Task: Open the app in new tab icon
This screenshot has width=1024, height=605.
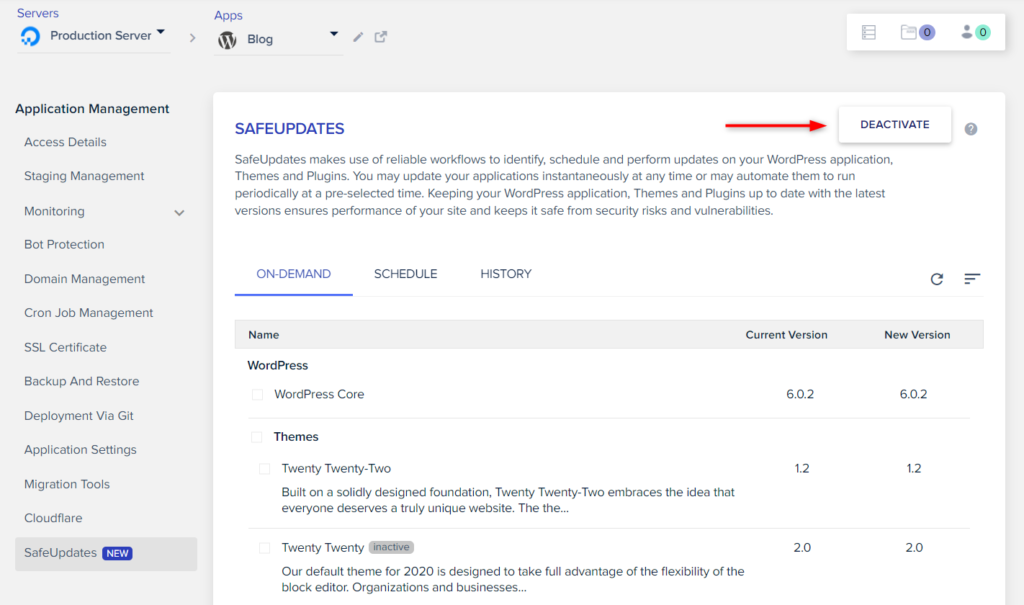Action: point(381,37)
